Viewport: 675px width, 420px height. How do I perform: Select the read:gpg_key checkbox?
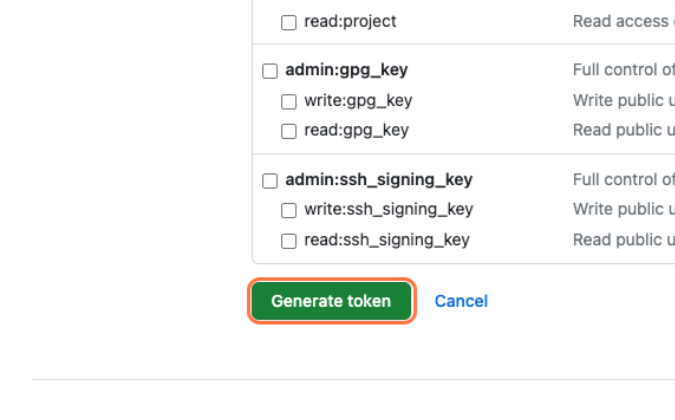(289, 131)
